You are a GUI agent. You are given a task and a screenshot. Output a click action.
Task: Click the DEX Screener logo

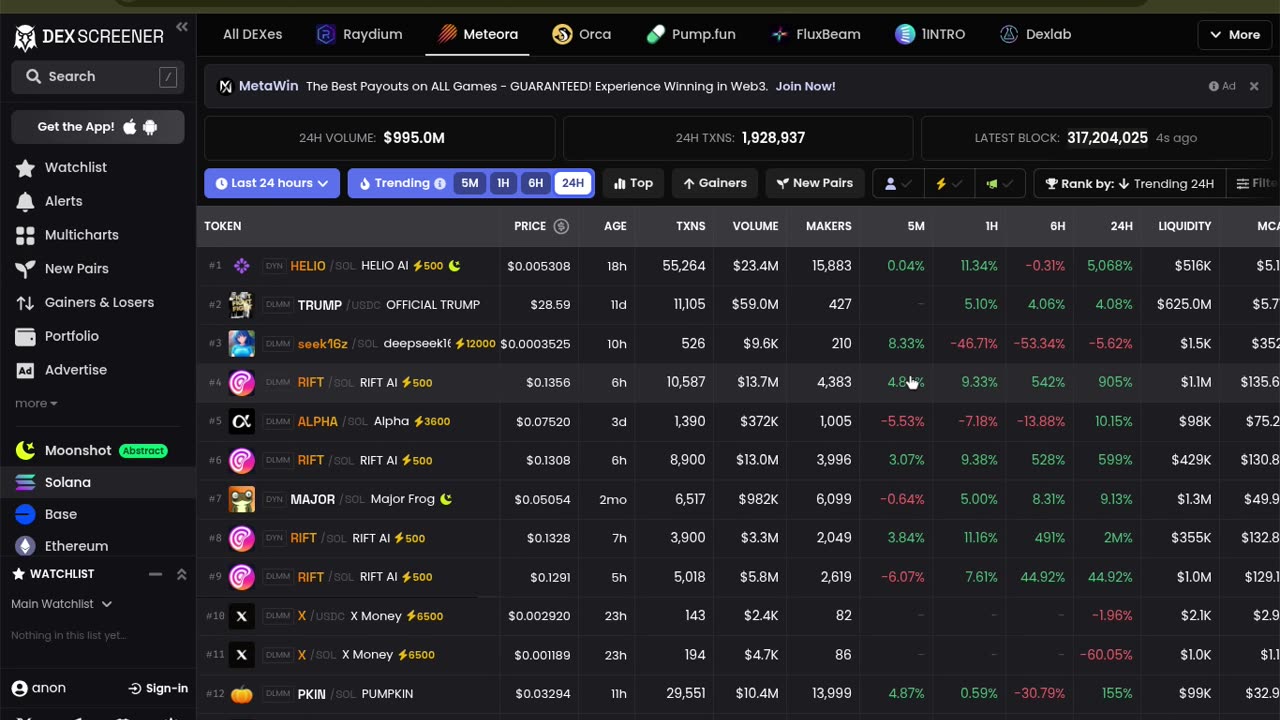[88, 37]
